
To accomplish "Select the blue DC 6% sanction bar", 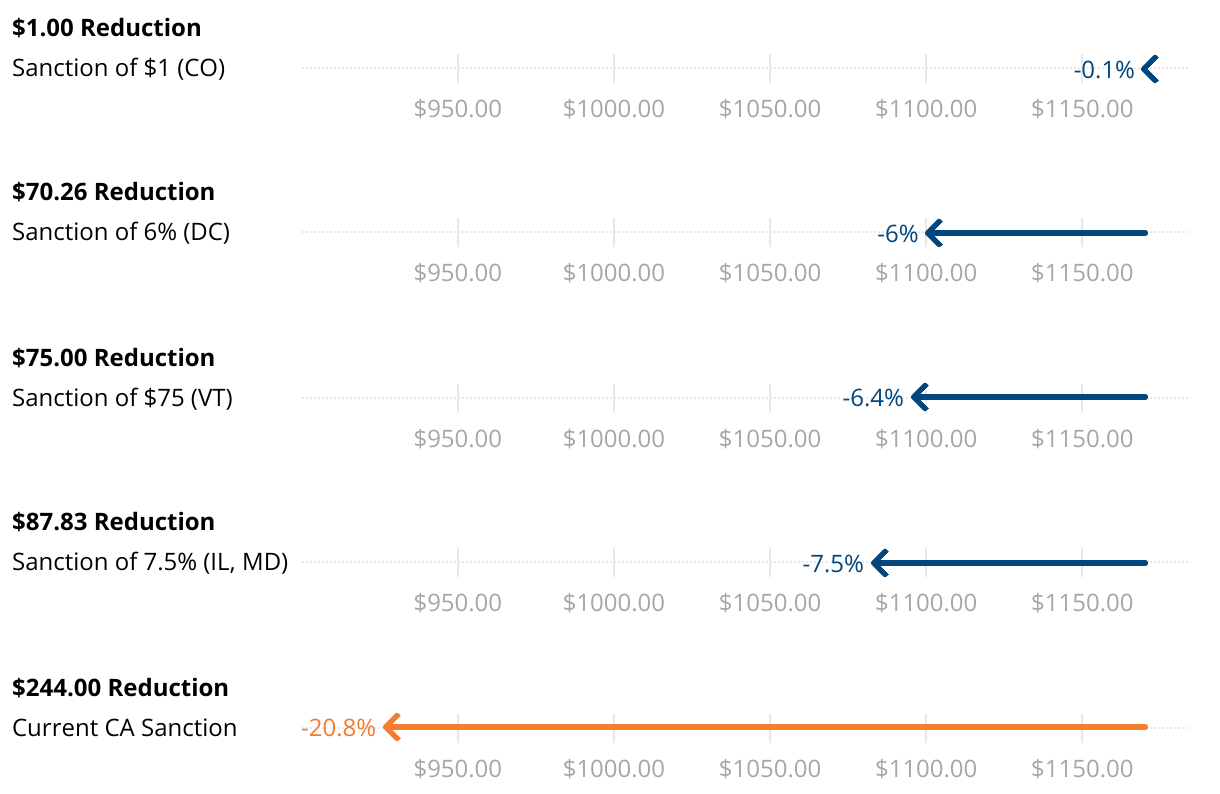I will tap(1036, 233).
